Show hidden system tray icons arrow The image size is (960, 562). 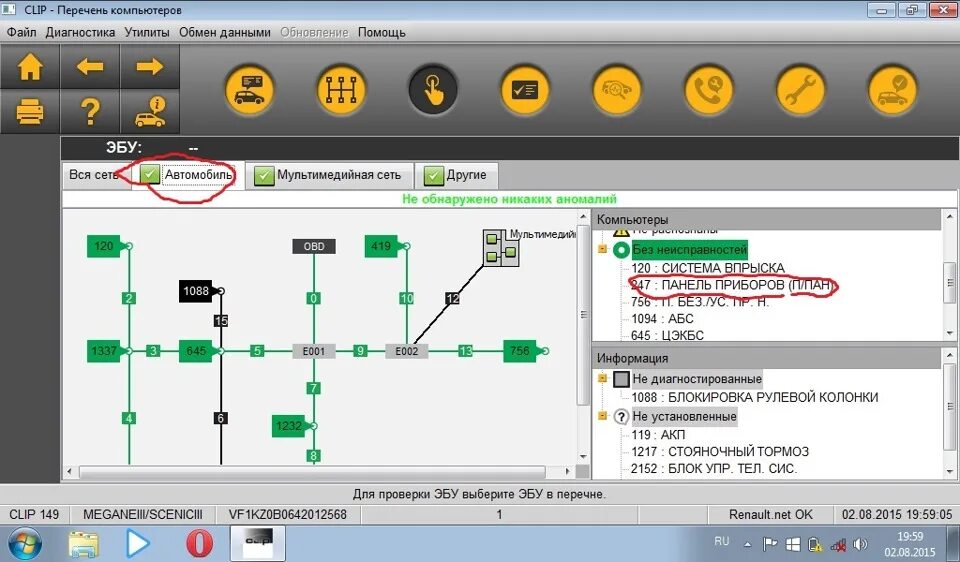748,543
